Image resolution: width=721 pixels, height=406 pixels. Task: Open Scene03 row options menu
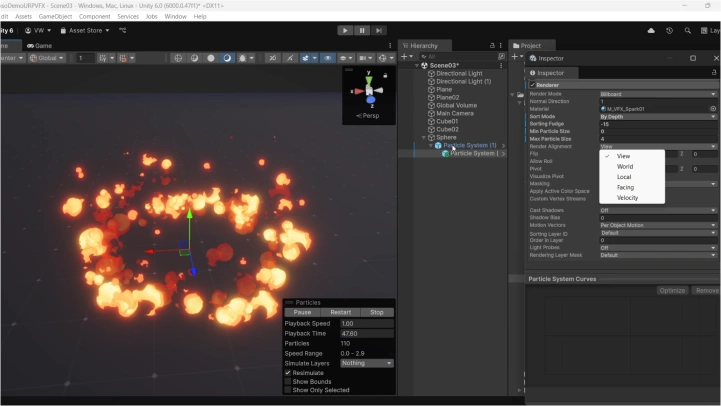pos(501,65)
